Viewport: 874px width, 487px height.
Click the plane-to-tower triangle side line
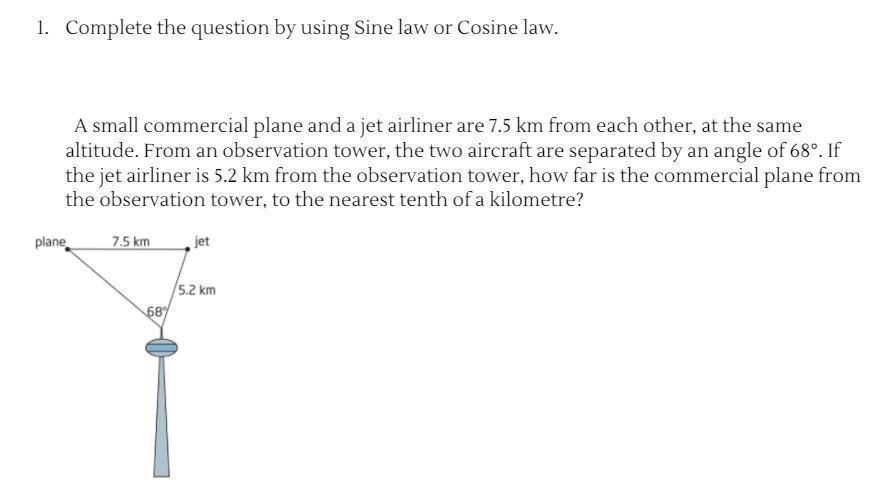(x=114, y=288)
